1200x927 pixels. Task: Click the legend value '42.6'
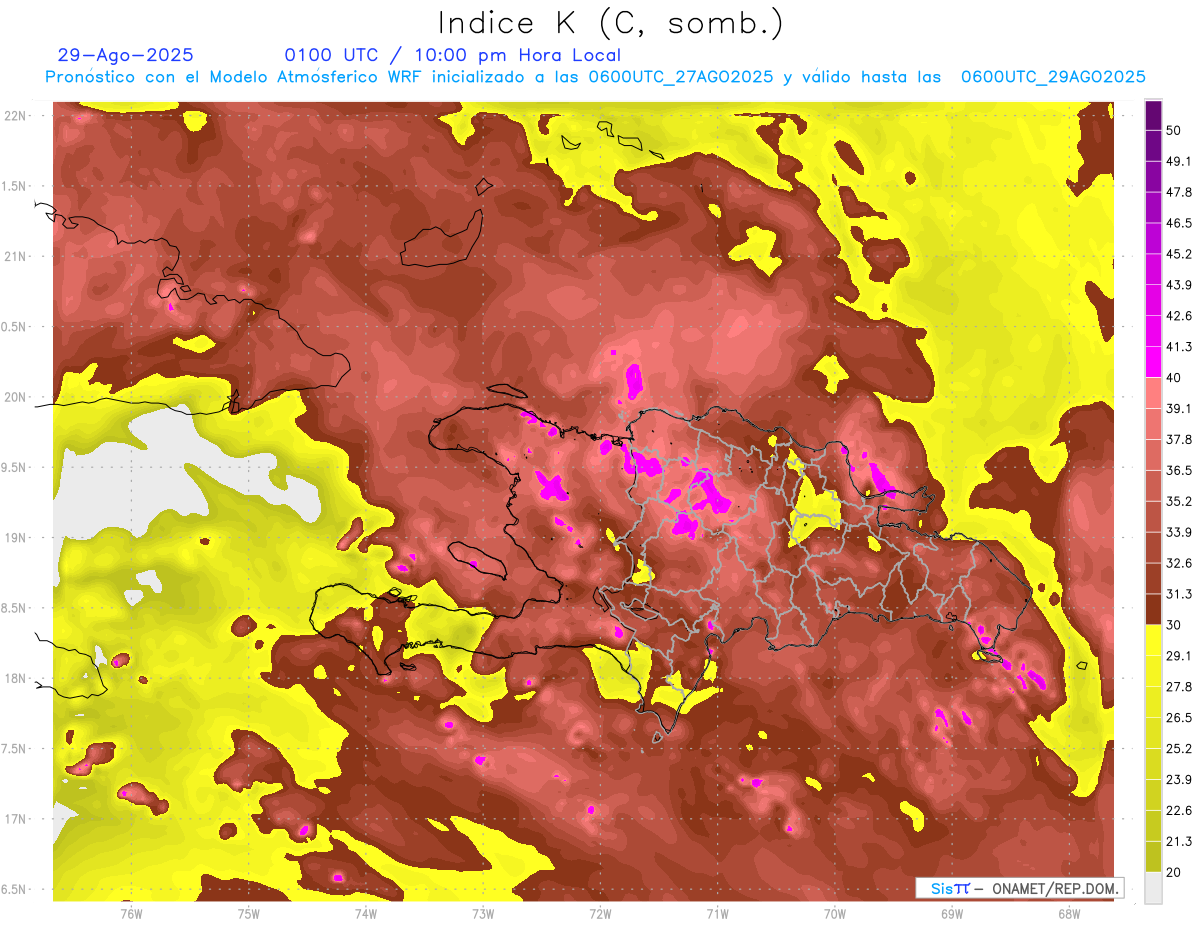point(1178,316)
